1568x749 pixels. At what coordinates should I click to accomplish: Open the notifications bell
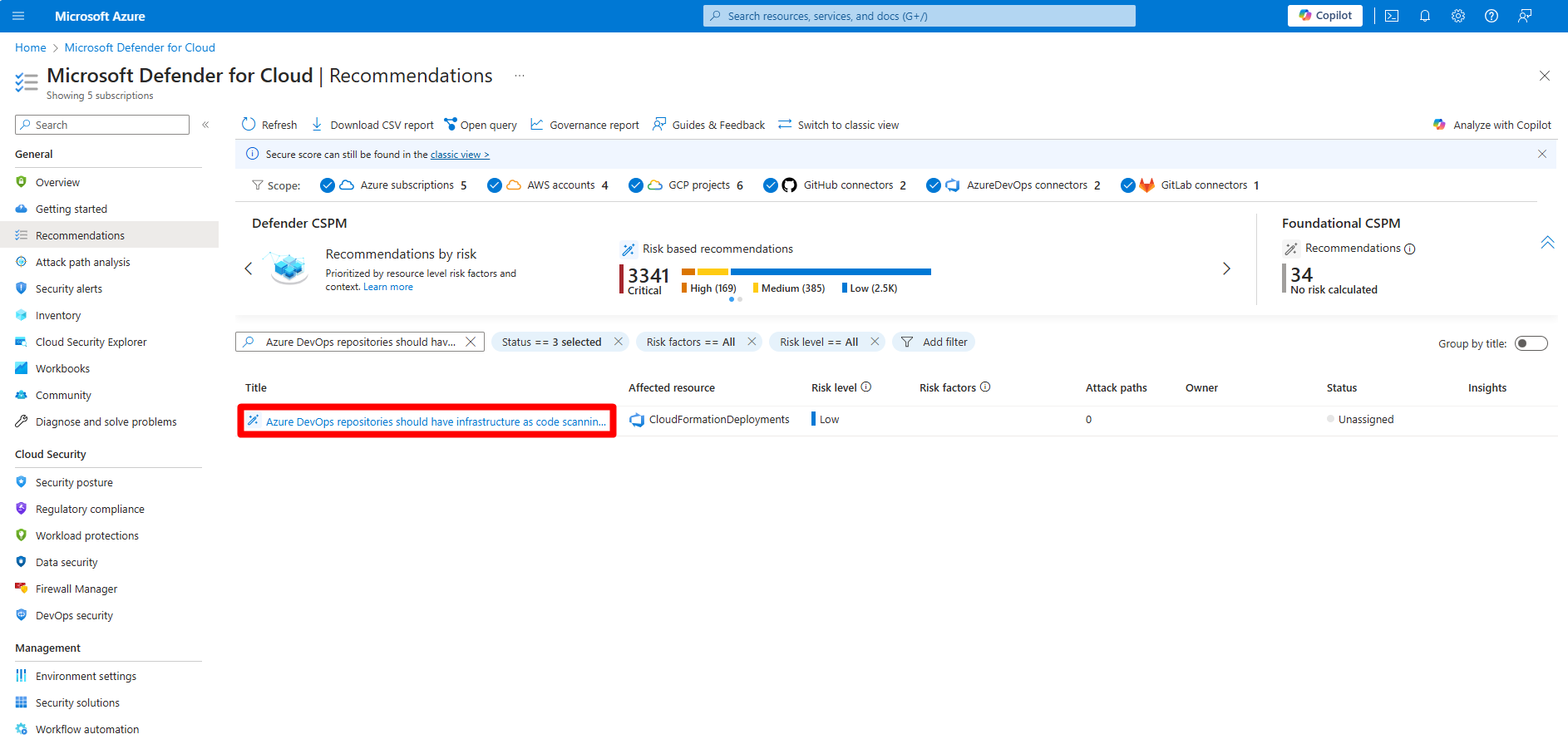click(1425, 16)
